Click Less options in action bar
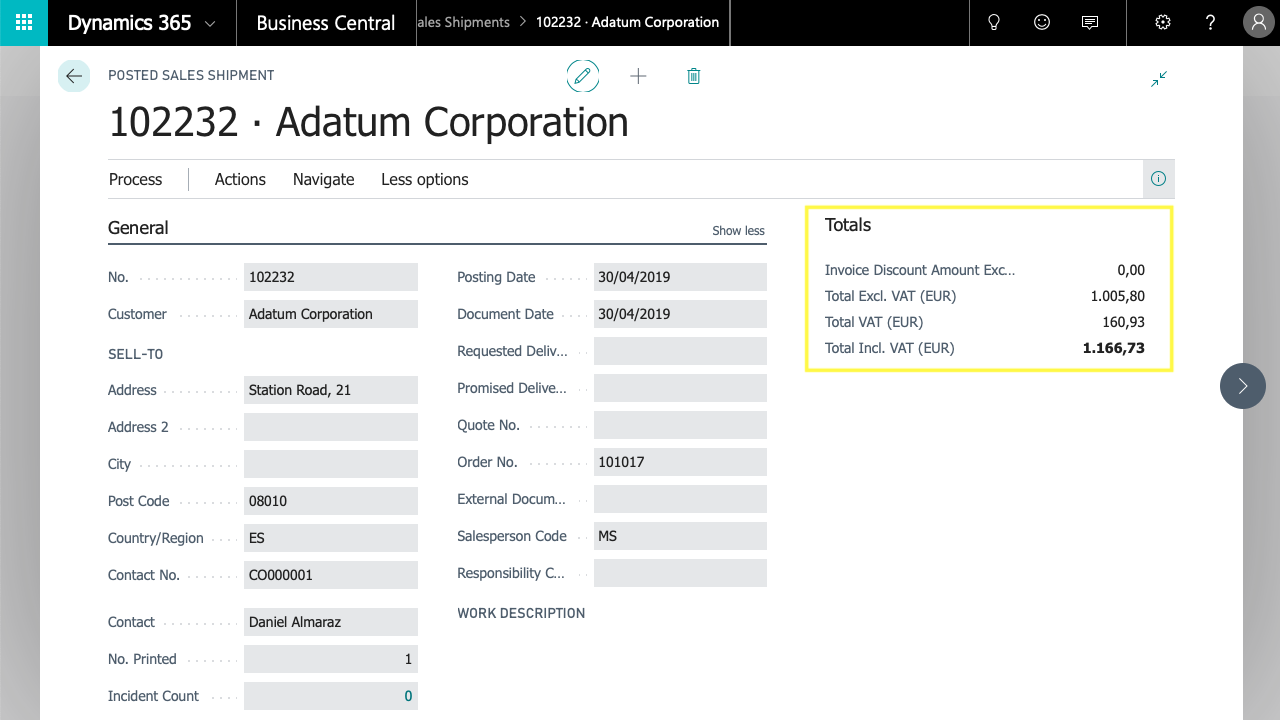 [424, 180]
